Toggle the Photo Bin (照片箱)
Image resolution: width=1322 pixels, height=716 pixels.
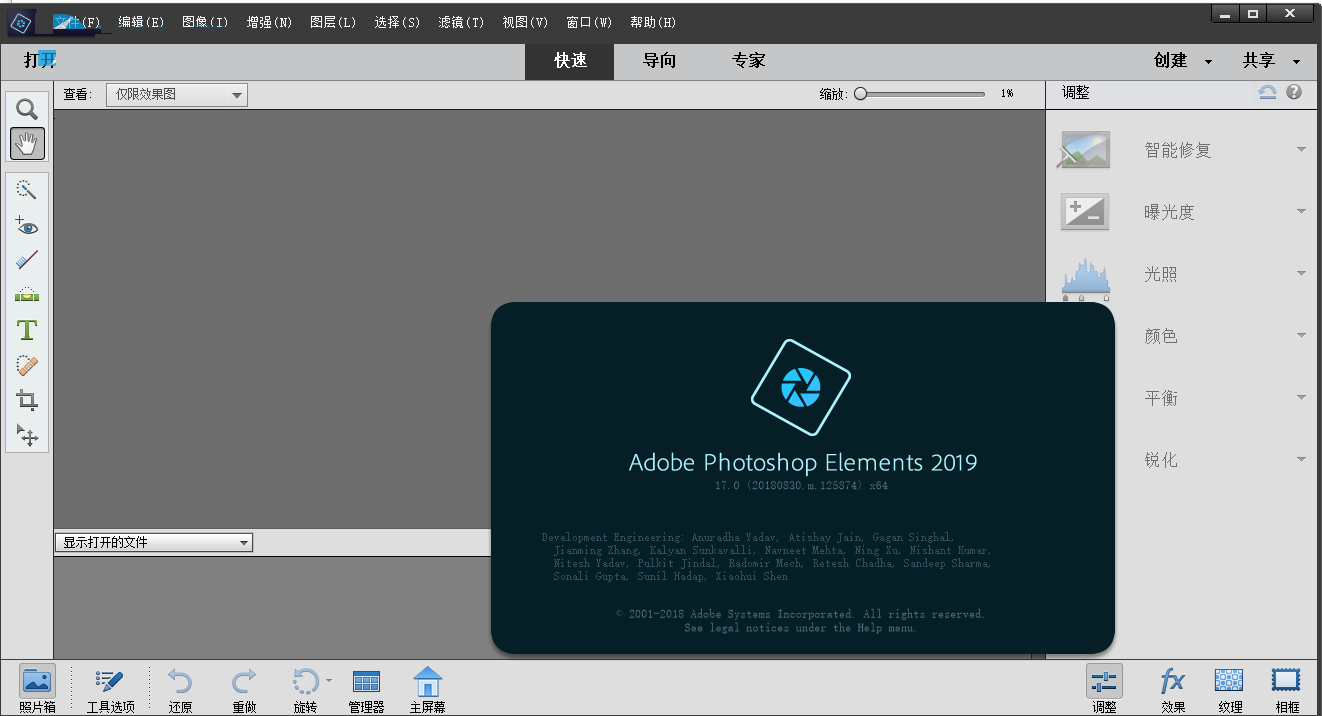37,690
